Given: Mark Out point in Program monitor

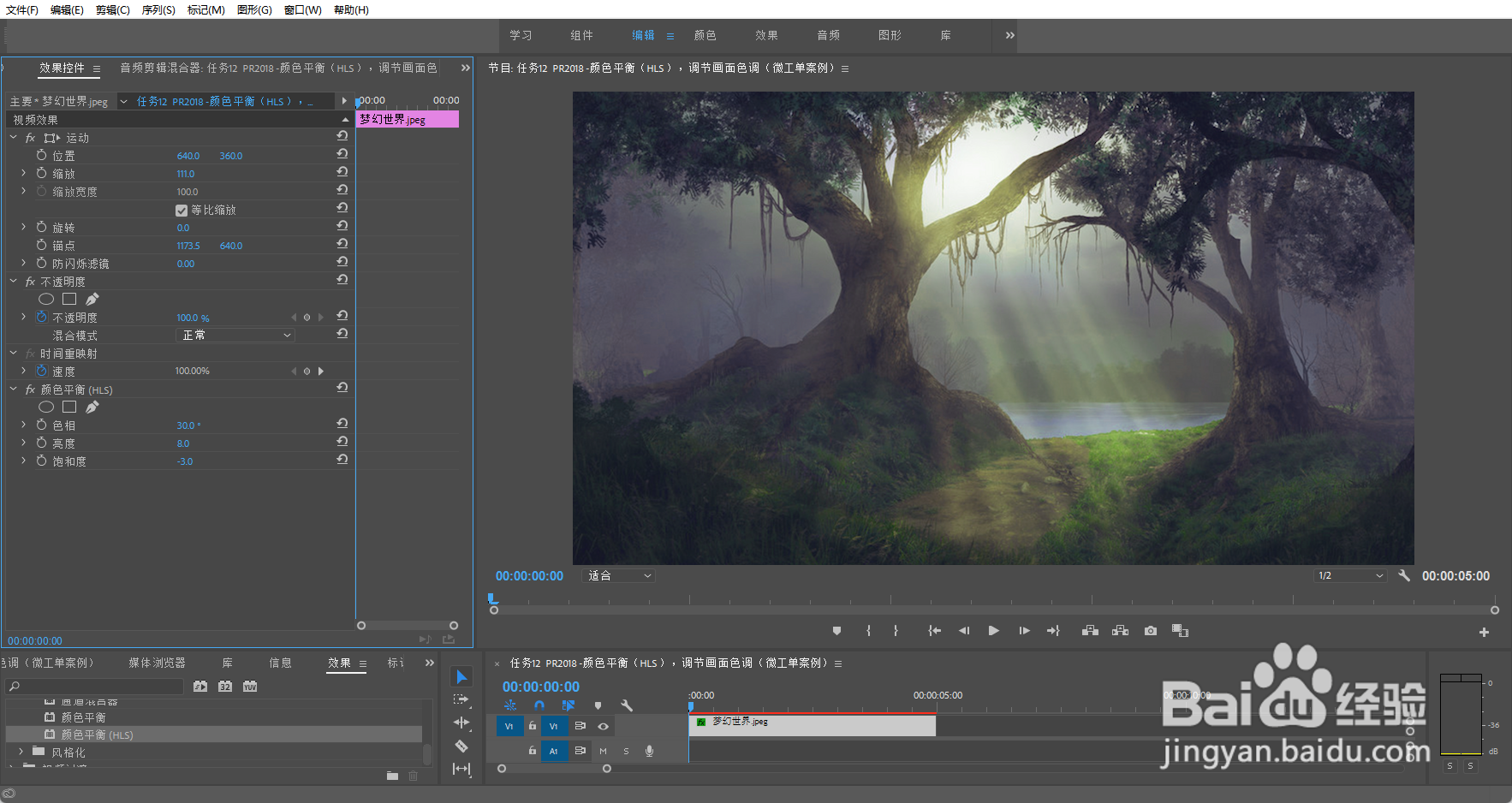Looking at the screenshot, I should click(x=896, y=631).
